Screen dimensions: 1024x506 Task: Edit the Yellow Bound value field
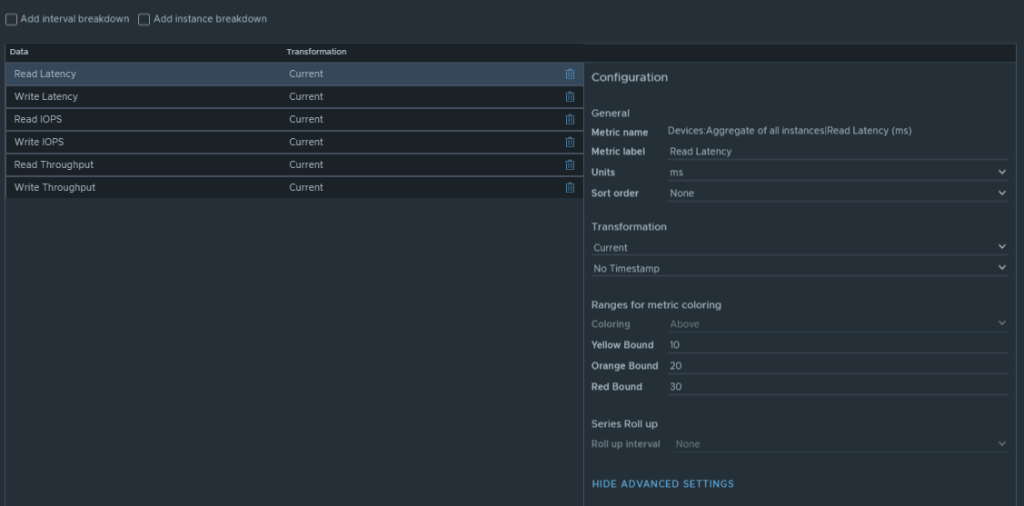click(837, 345)
